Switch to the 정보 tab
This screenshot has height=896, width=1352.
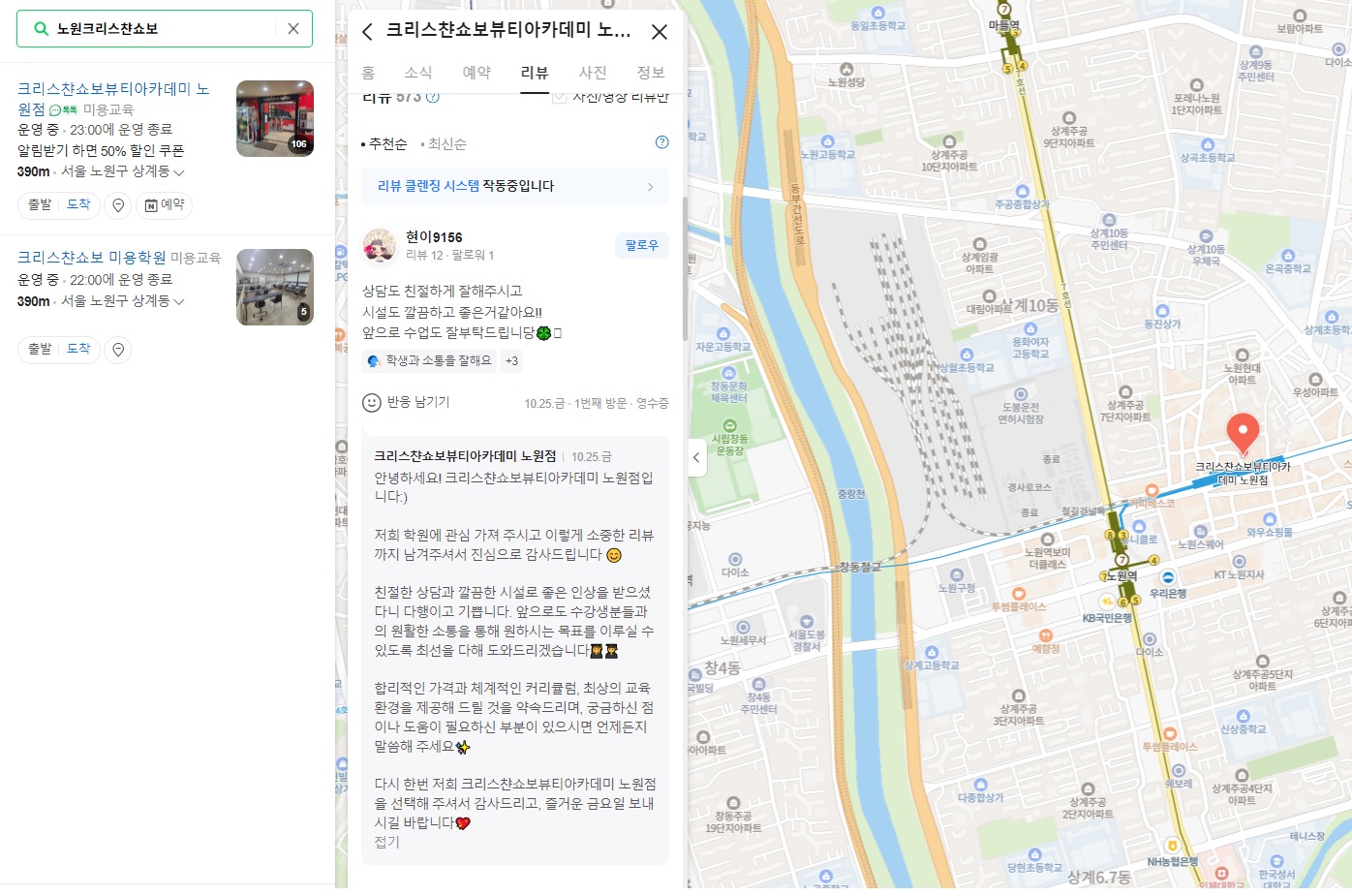651,73
